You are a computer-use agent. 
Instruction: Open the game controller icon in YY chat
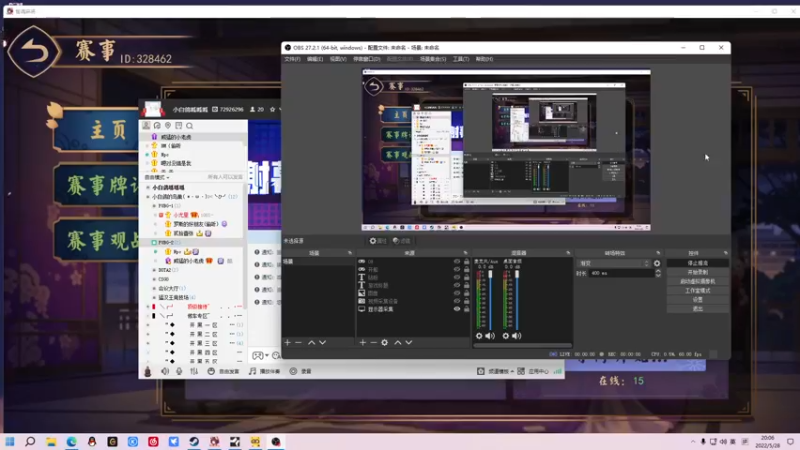click(x=258, y=355)
